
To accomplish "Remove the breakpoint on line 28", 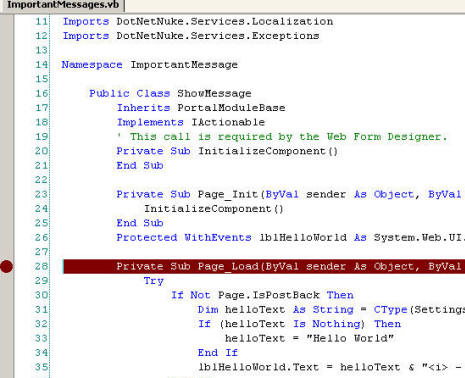I will 6,266.
